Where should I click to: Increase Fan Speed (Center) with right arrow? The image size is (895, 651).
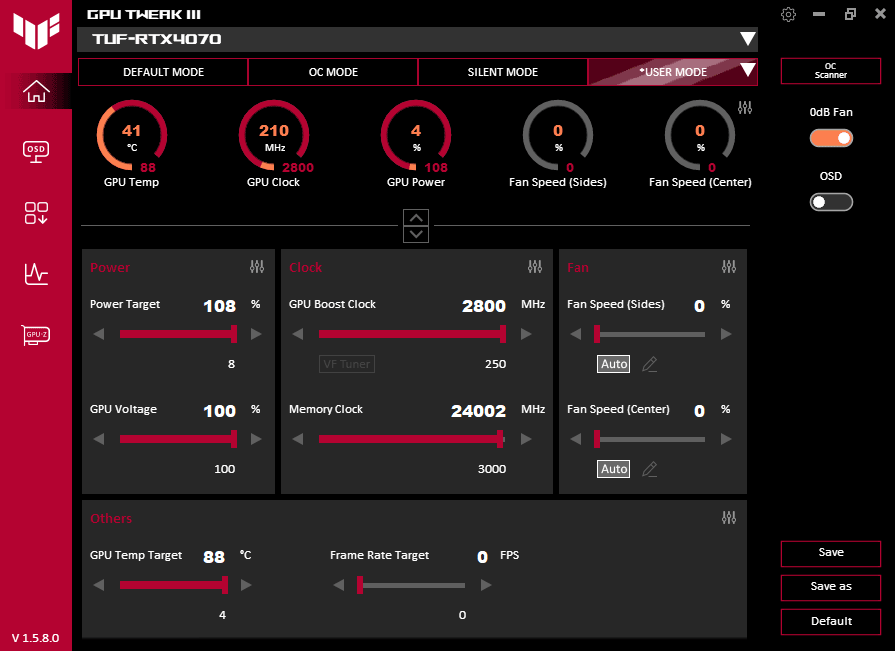726,439
